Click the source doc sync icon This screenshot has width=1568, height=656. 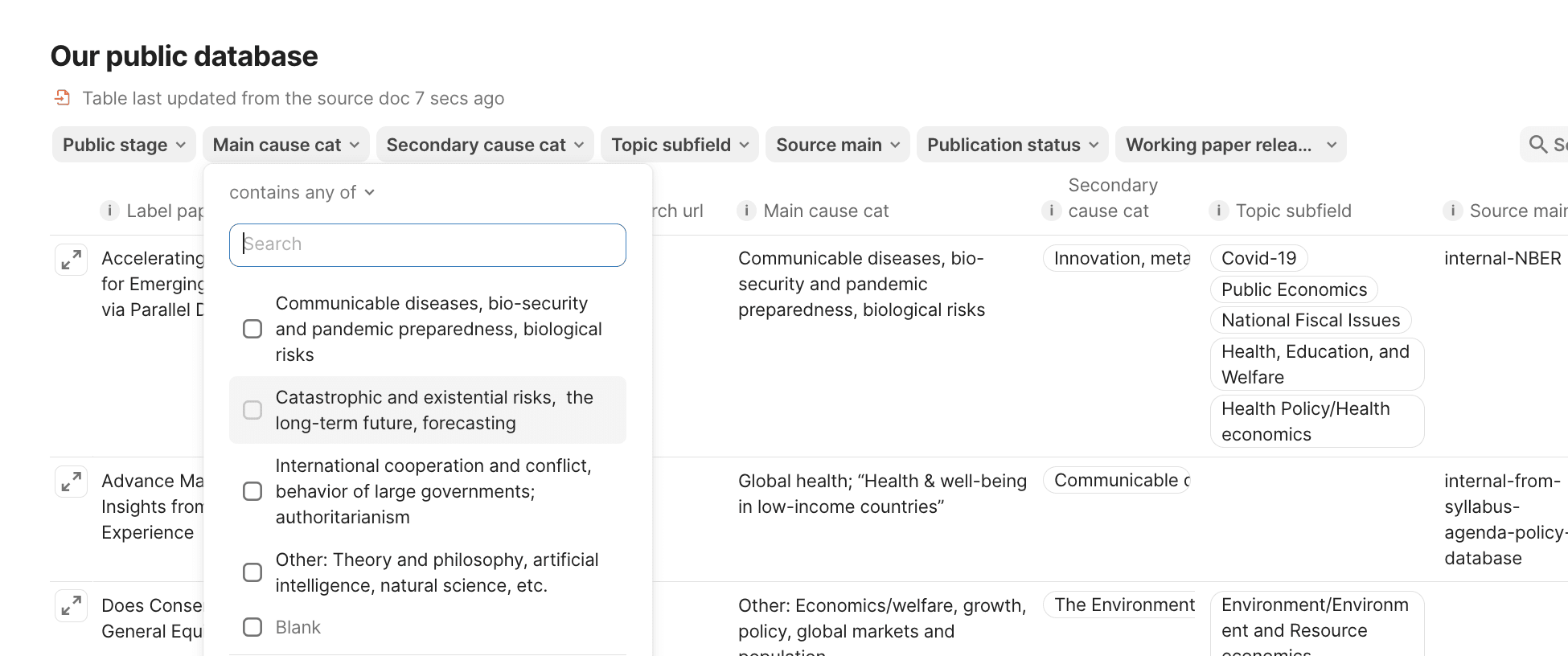coord(62,98)
